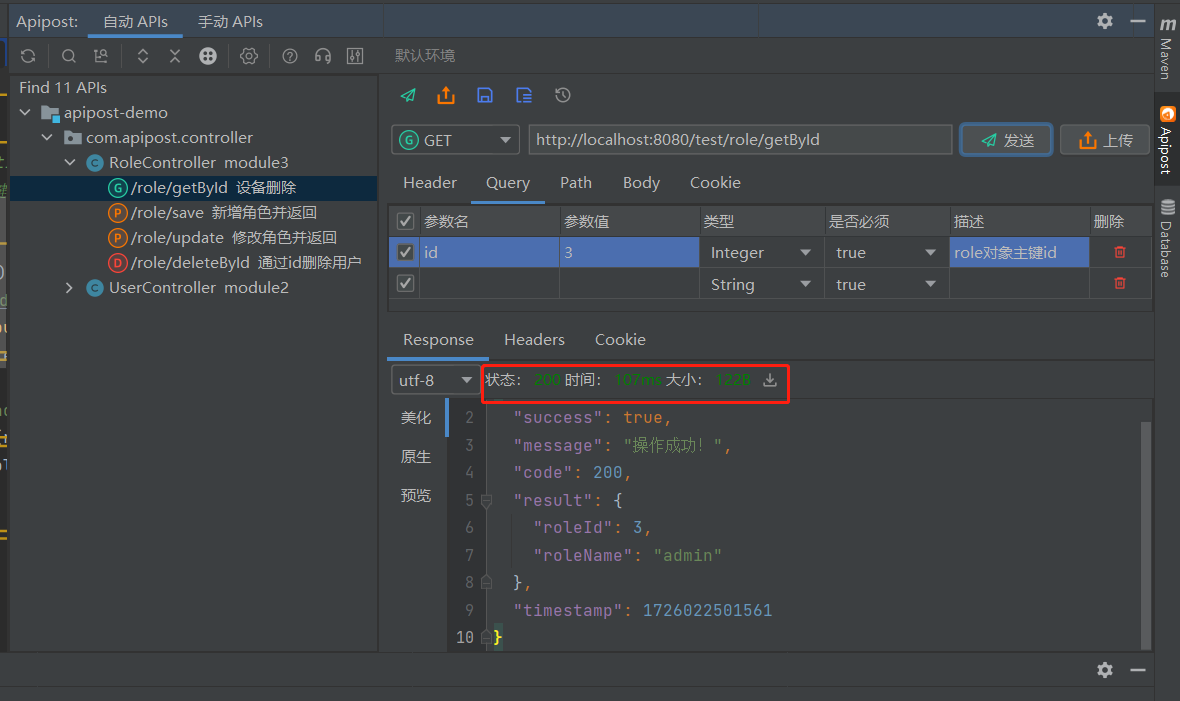Click the response body vertical scrollbar
The width and height of the screenshot is (1180, 701).
(1145, 535)
